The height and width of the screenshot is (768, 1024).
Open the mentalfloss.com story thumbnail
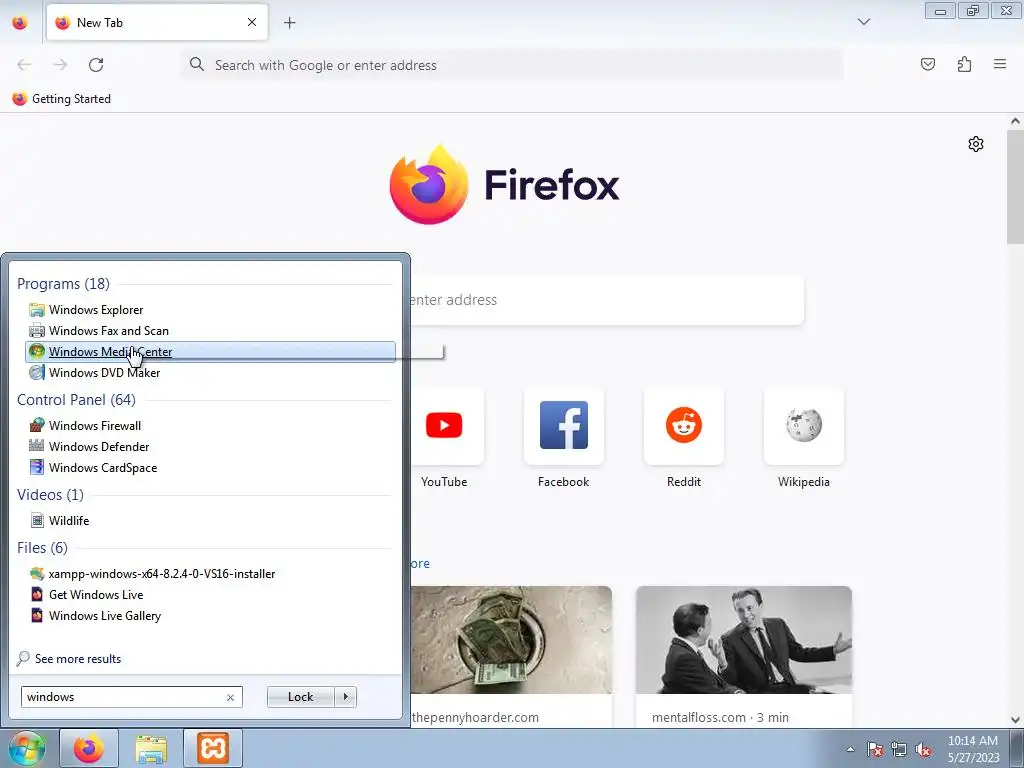744,640
